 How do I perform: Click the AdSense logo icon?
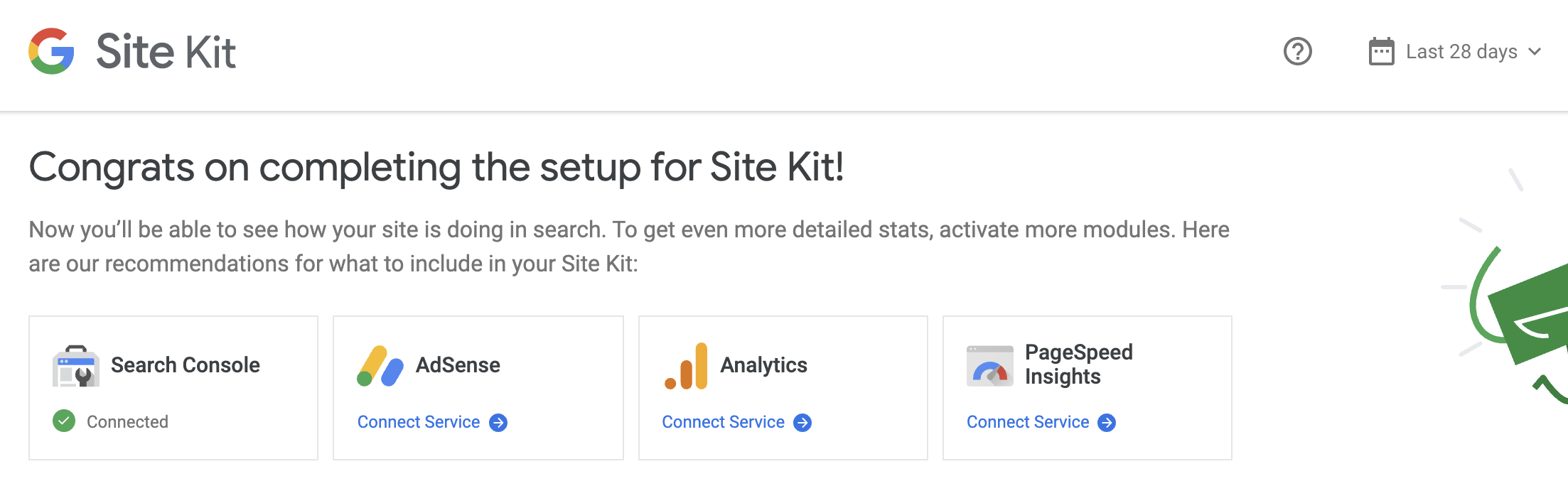click(x=380, y=366)
